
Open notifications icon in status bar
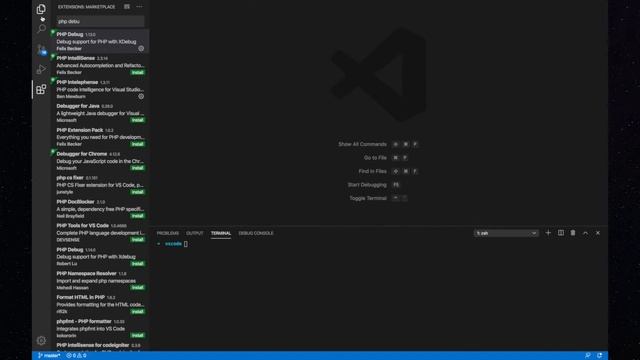[600, 356]
